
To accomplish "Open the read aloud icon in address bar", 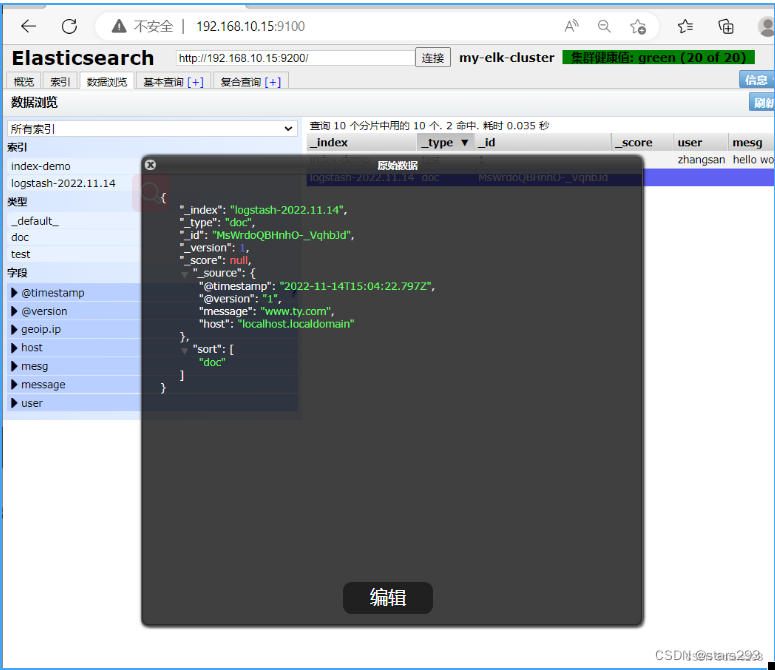I will pos(572,26).
